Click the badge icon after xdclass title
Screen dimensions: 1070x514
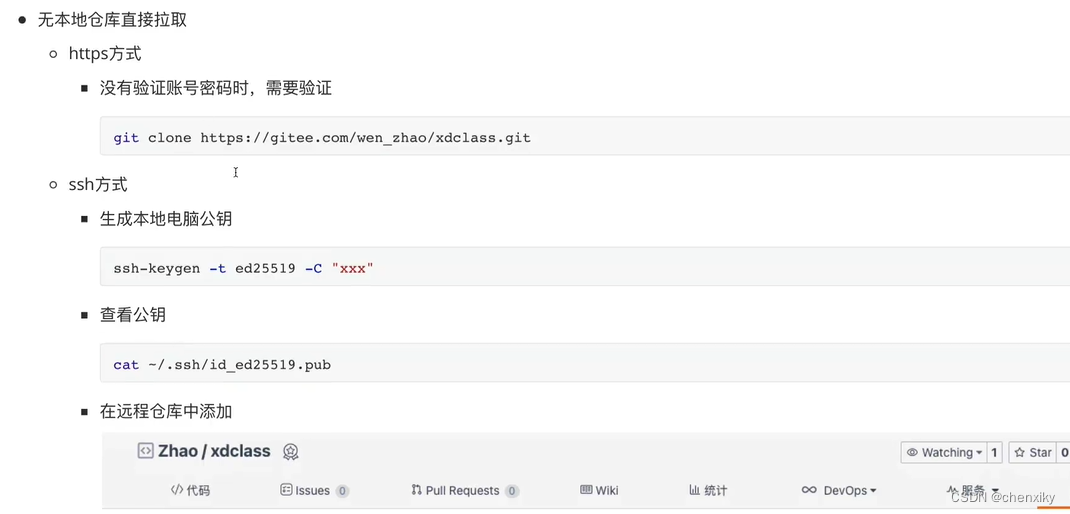290,452
